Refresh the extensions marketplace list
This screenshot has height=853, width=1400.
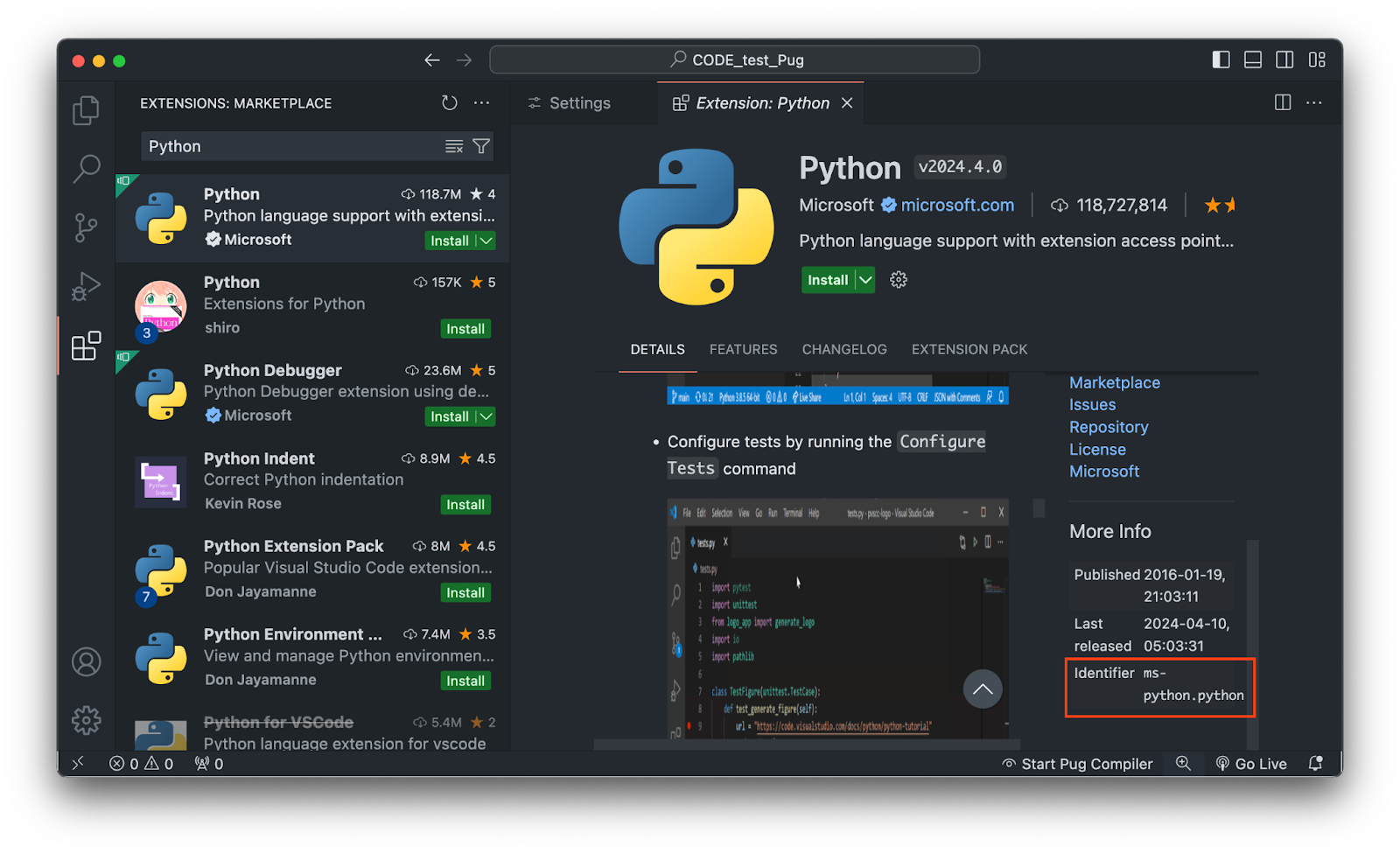pyautogui.click(x=449, y=102)
